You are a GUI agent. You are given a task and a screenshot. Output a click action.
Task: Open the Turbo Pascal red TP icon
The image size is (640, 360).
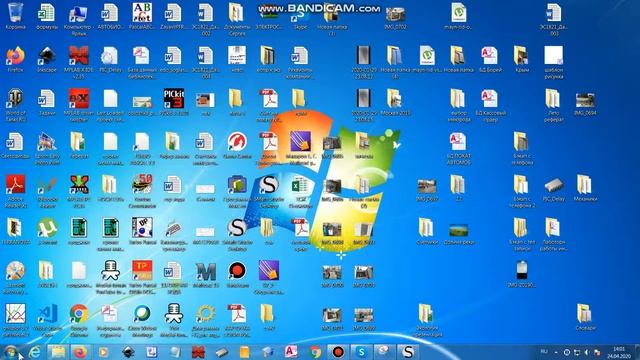pyautogui.click(x=142, y=271)
